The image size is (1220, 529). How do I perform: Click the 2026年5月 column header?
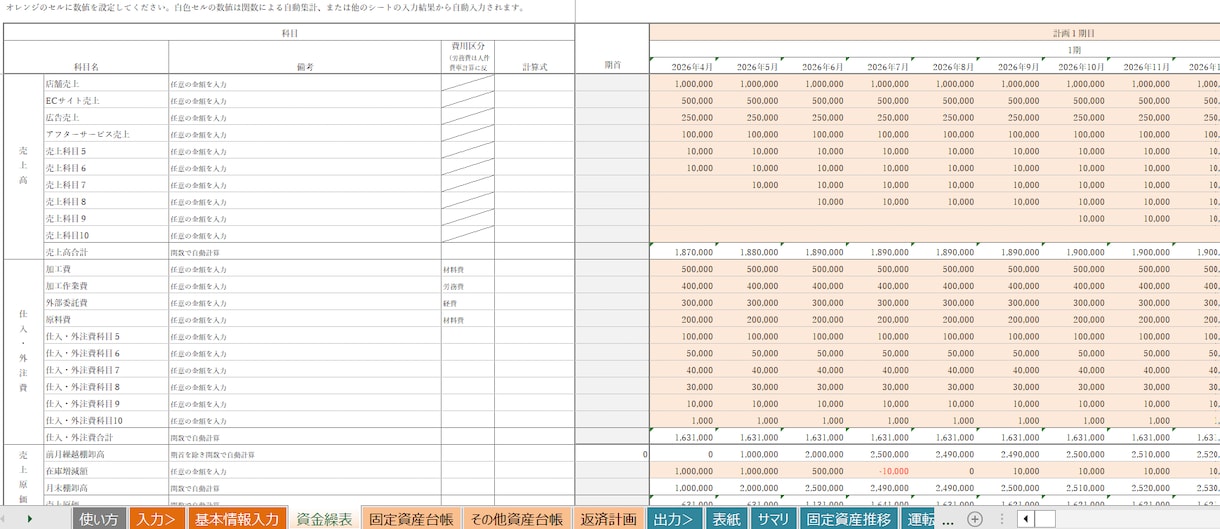coord(747,66)
